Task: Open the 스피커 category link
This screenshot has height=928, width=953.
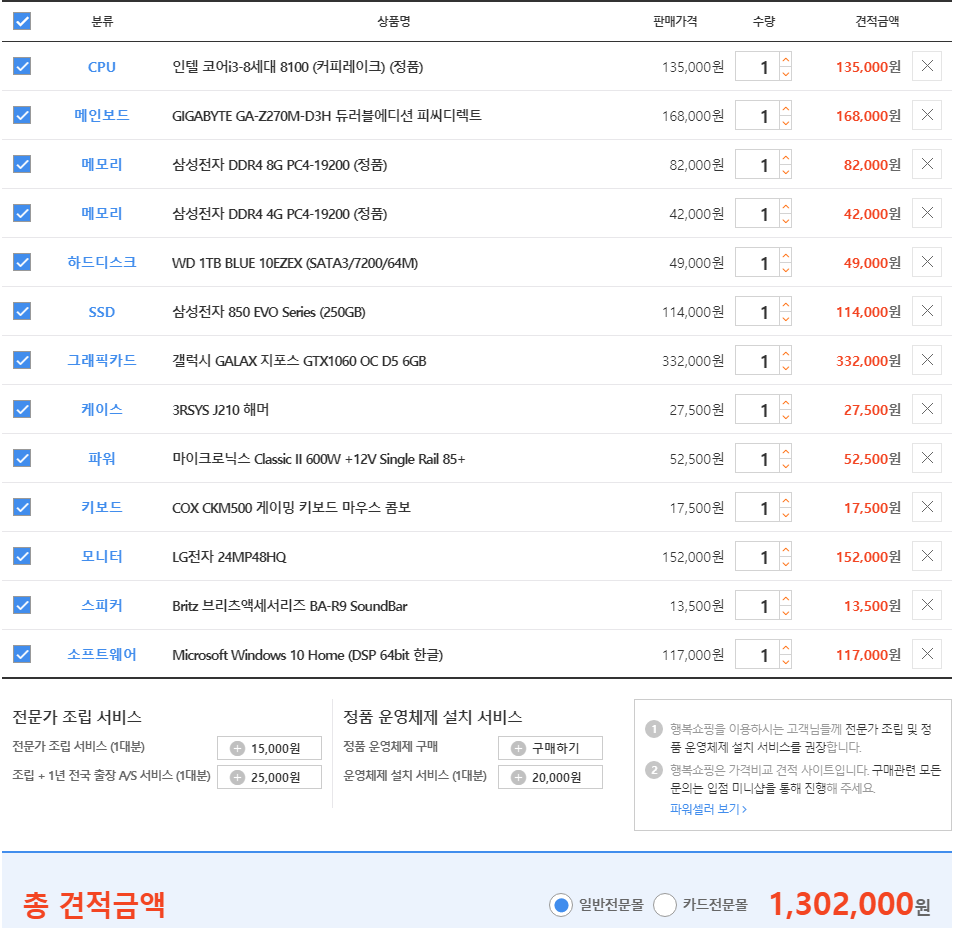Action: coord(101,605)
